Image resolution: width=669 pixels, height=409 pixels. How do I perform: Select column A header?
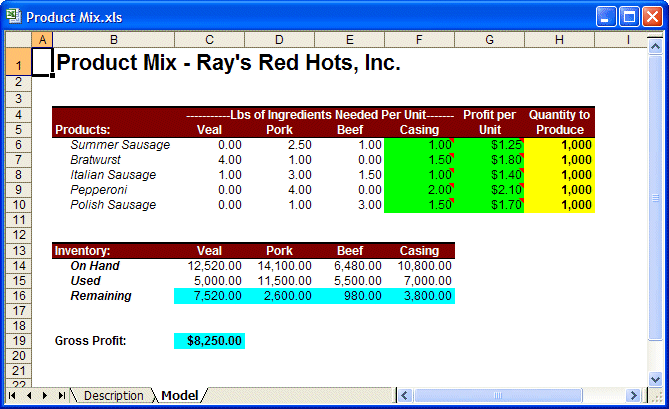[42, 40]
